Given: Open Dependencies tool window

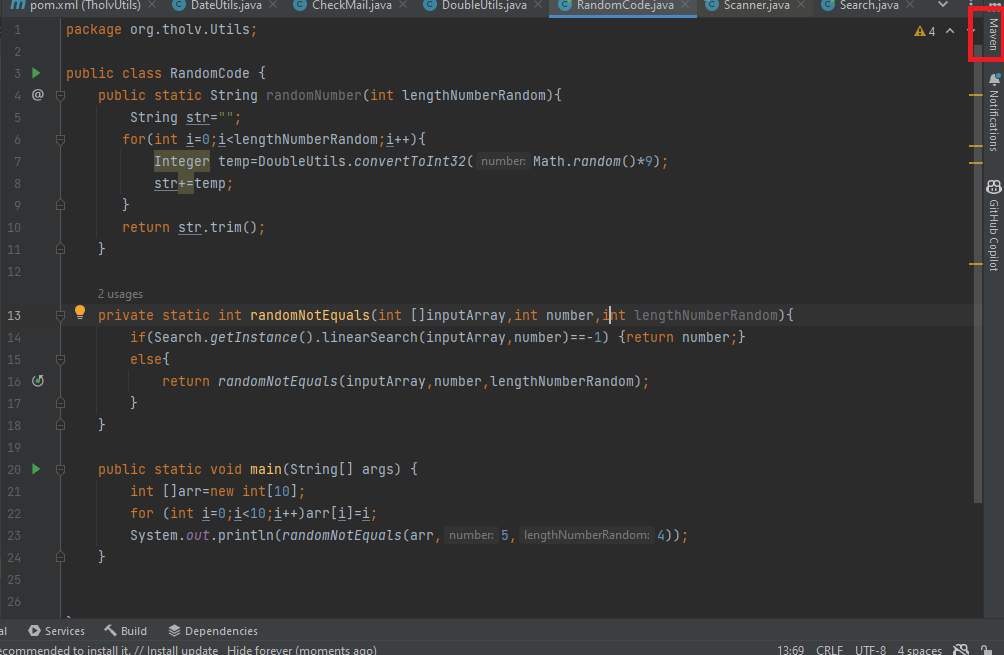Looking at the screenshot, I should (x=213, y=631).
